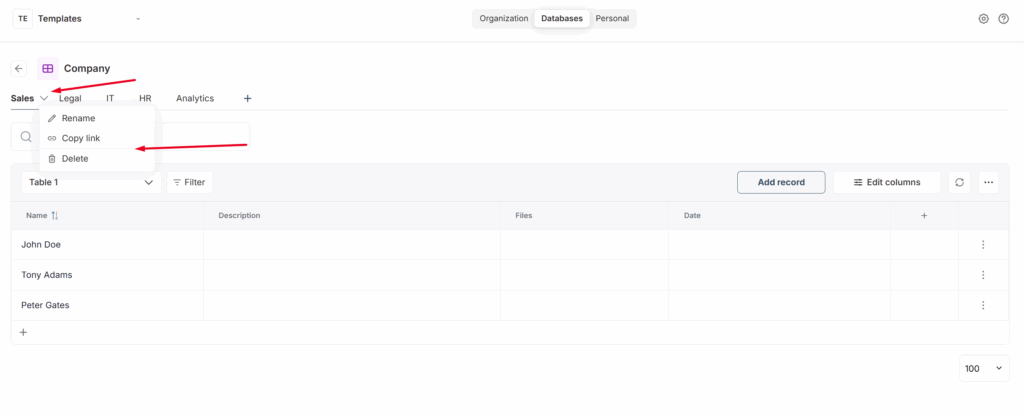Add a new tab with the plus icon
1024x417 pixels.
click(248, 99)
